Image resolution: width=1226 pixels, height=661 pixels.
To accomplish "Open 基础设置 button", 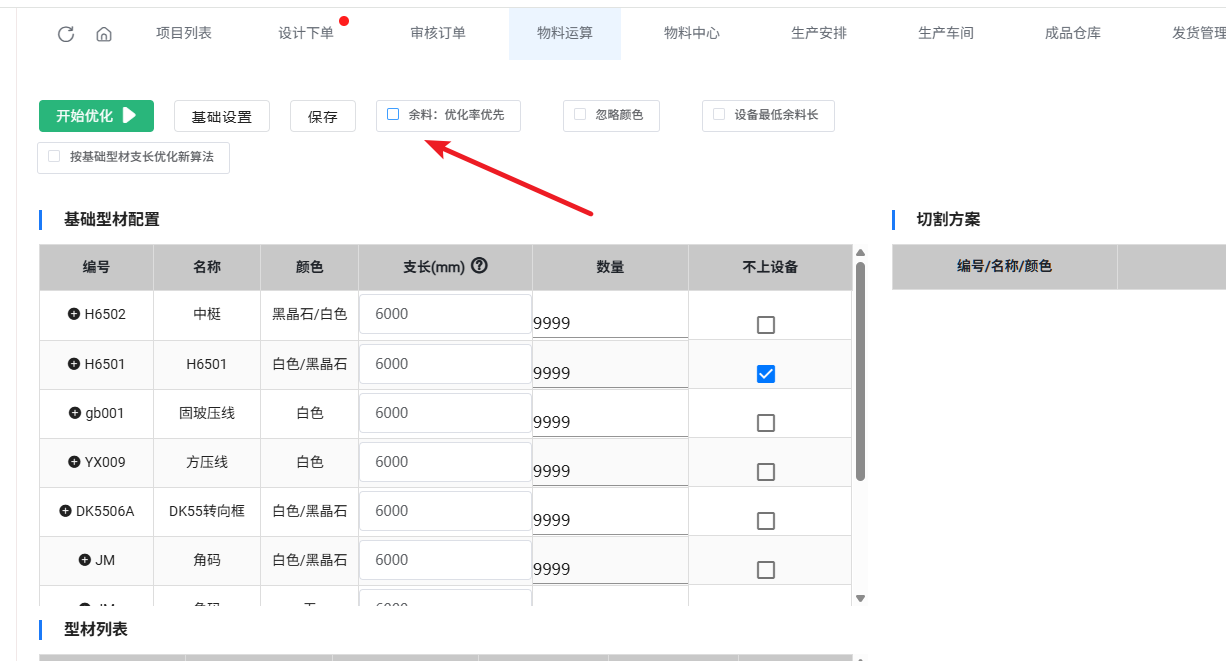I will coord(222,116).
